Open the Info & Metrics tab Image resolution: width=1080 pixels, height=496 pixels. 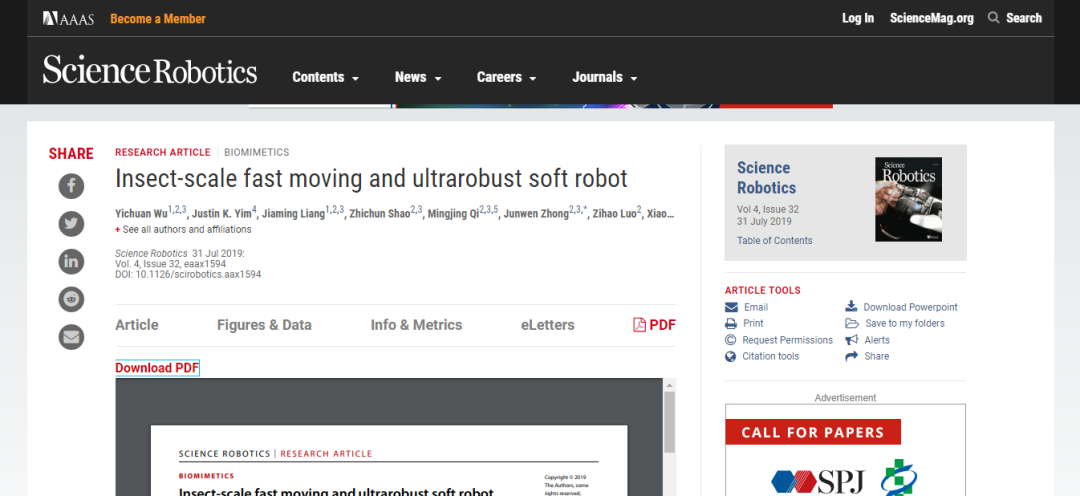[x=416, y=325]
